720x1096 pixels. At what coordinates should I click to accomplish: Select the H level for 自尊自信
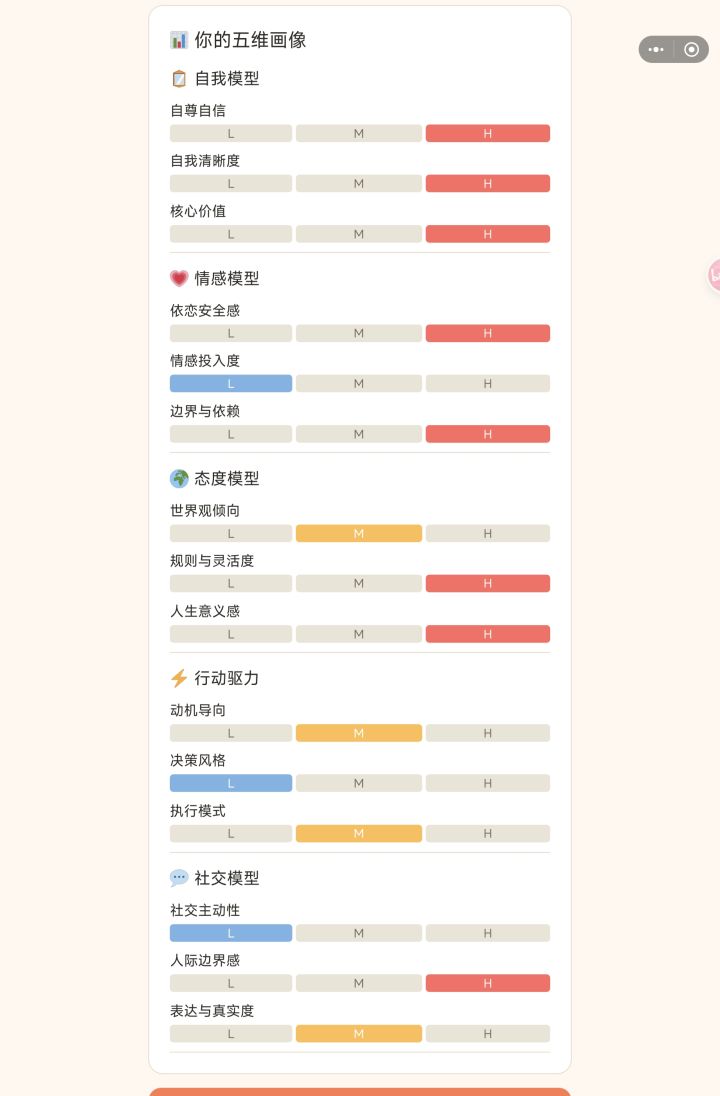click(x=487, y=133)
